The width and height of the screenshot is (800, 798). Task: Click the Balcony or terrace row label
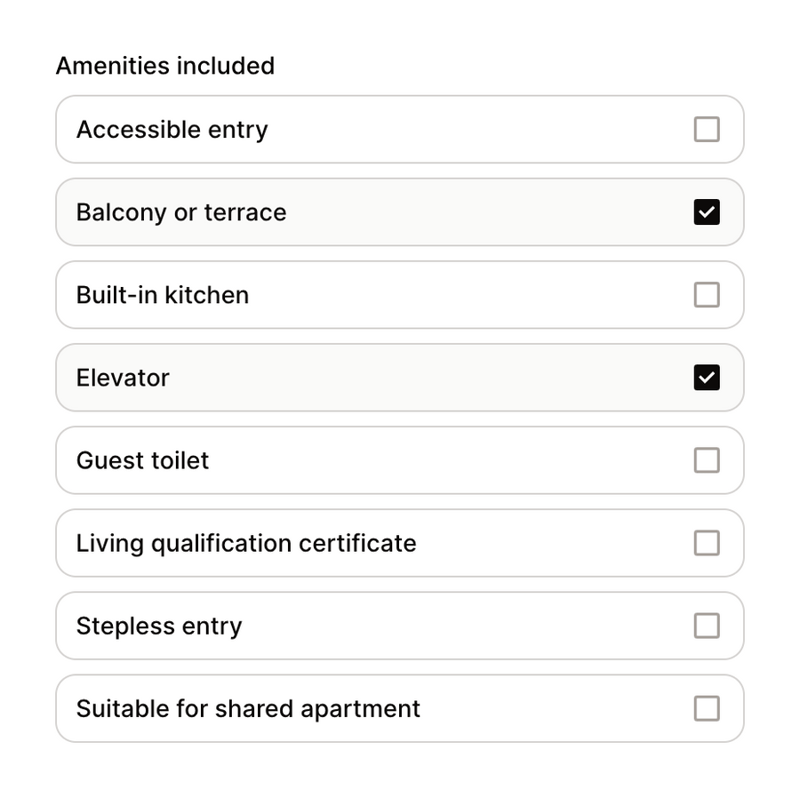(180, 212)
